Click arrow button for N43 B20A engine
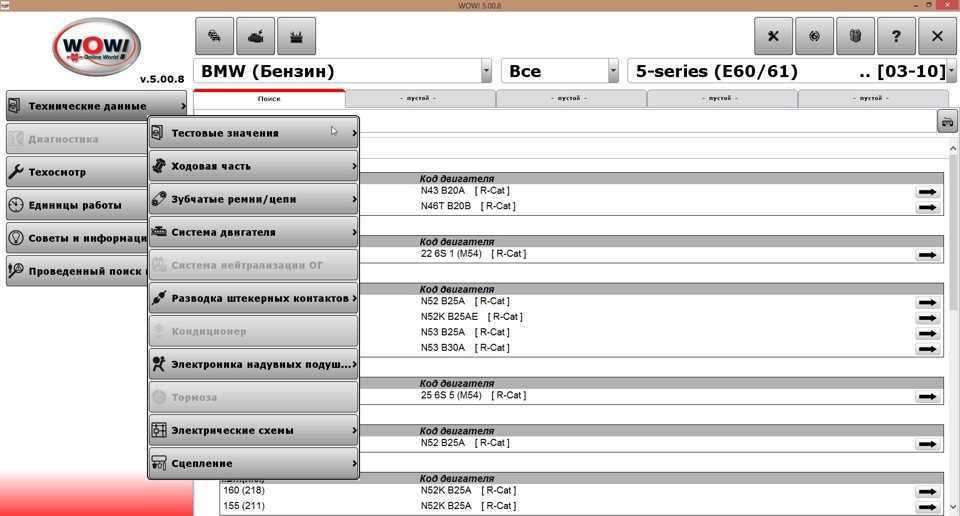The image size is (960, 516). tap(927, 192)
